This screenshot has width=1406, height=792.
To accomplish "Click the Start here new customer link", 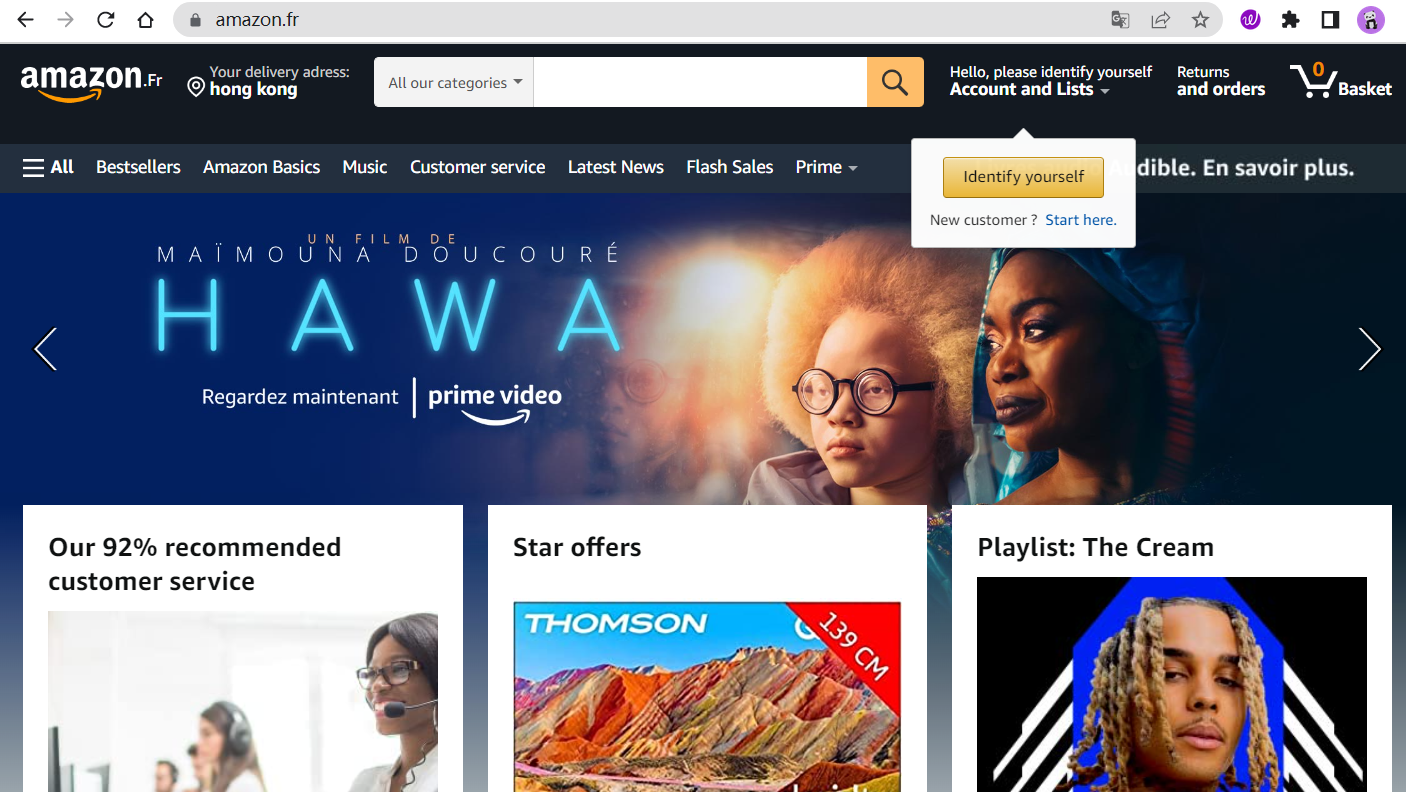I will (1081, 220).
